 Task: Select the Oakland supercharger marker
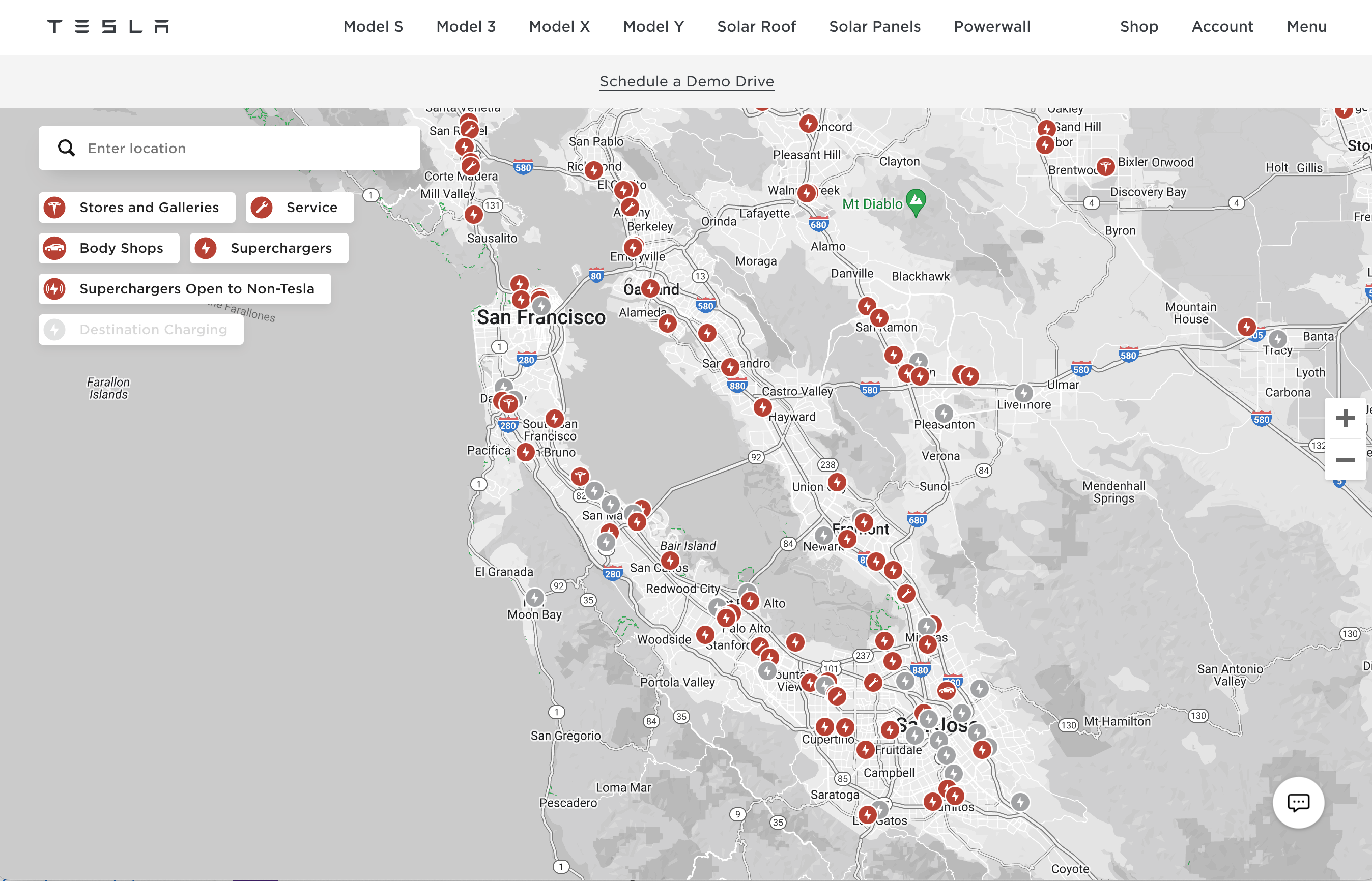coord(650,288)
